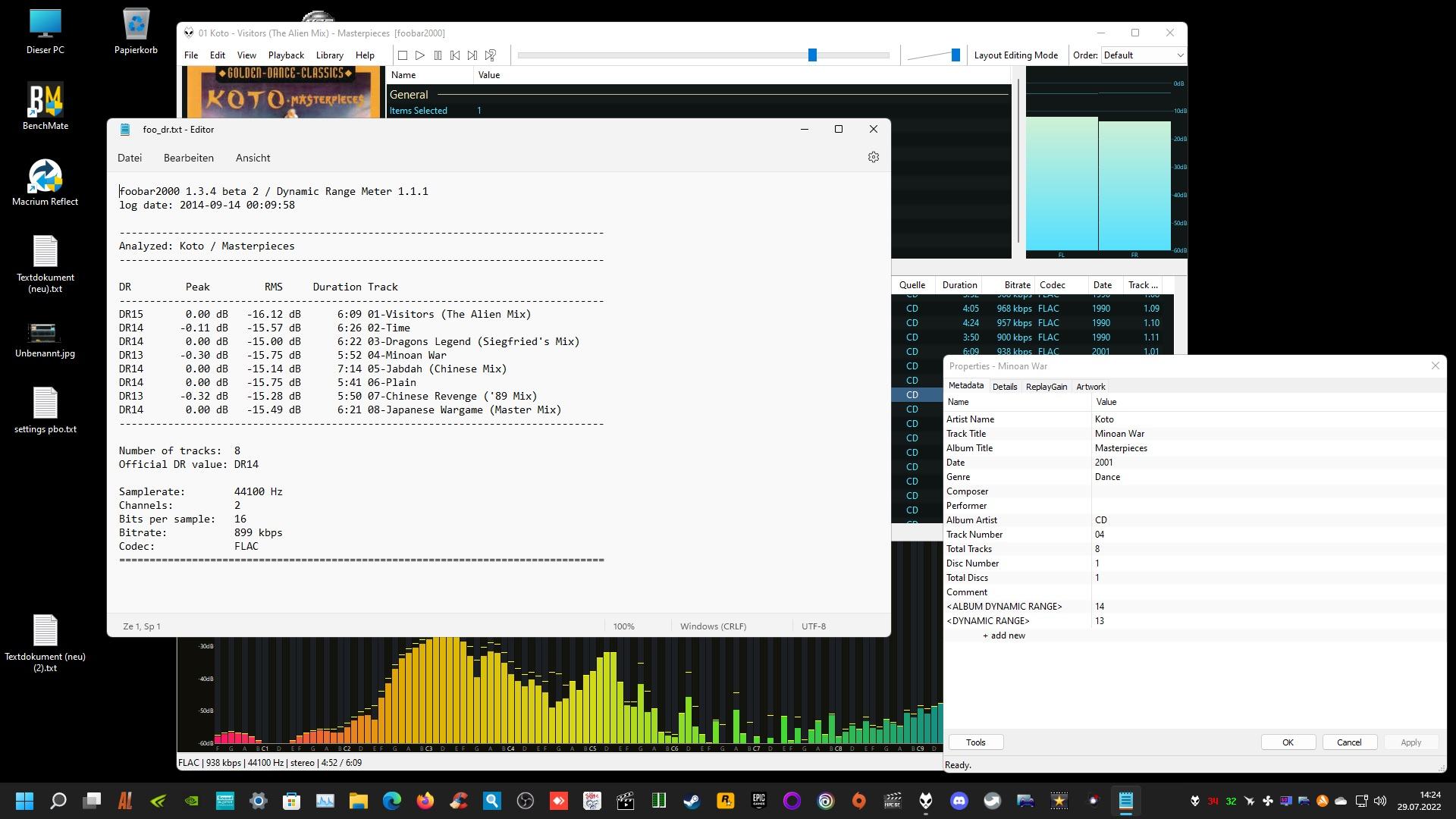Open the Datei menu in Editor

[x=130, y=158]
